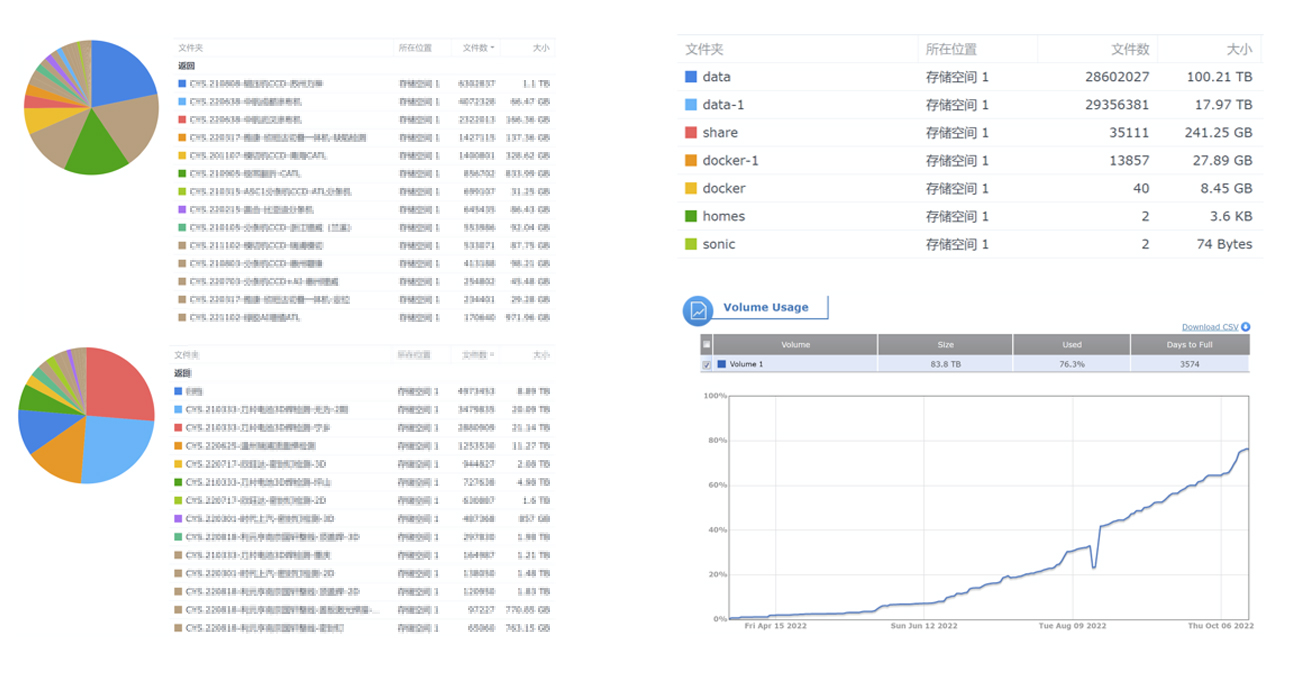Select the docker folder row
This screenshot has height=686, width=1300.
(724, 189)
